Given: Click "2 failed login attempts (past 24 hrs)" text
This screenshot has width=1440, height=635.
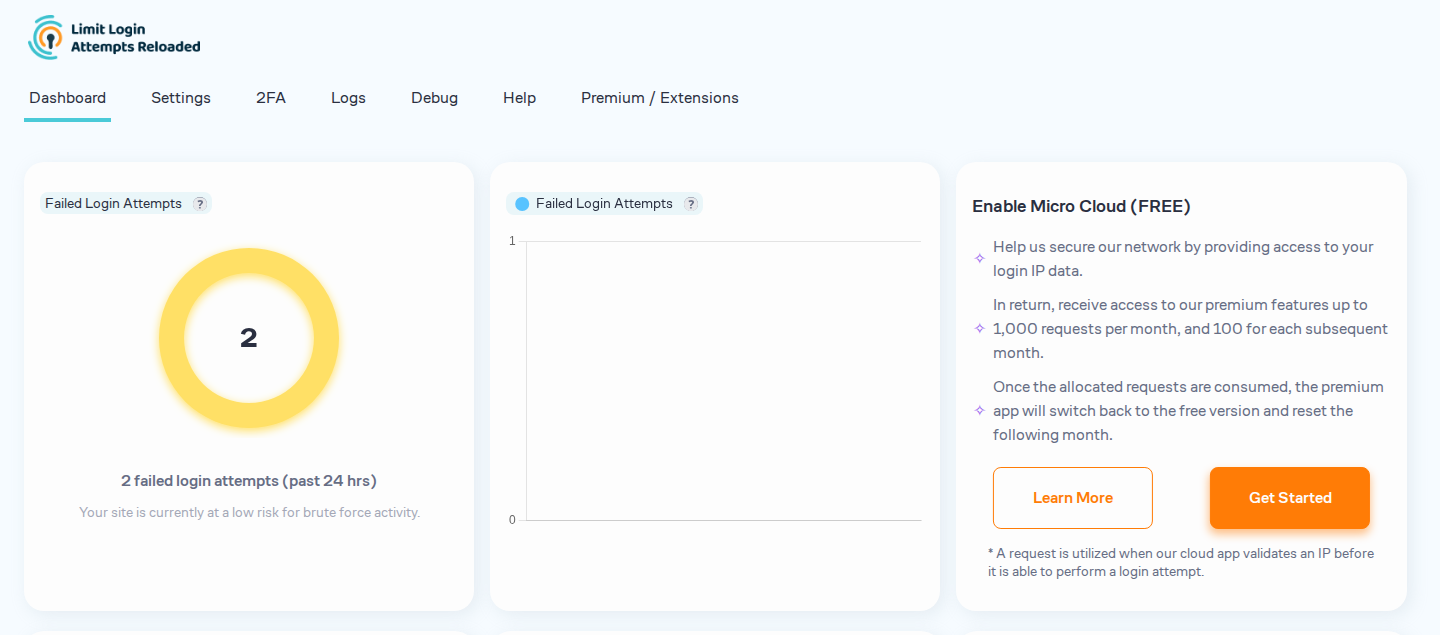Looking at the screenshot, I should [249, 481].
